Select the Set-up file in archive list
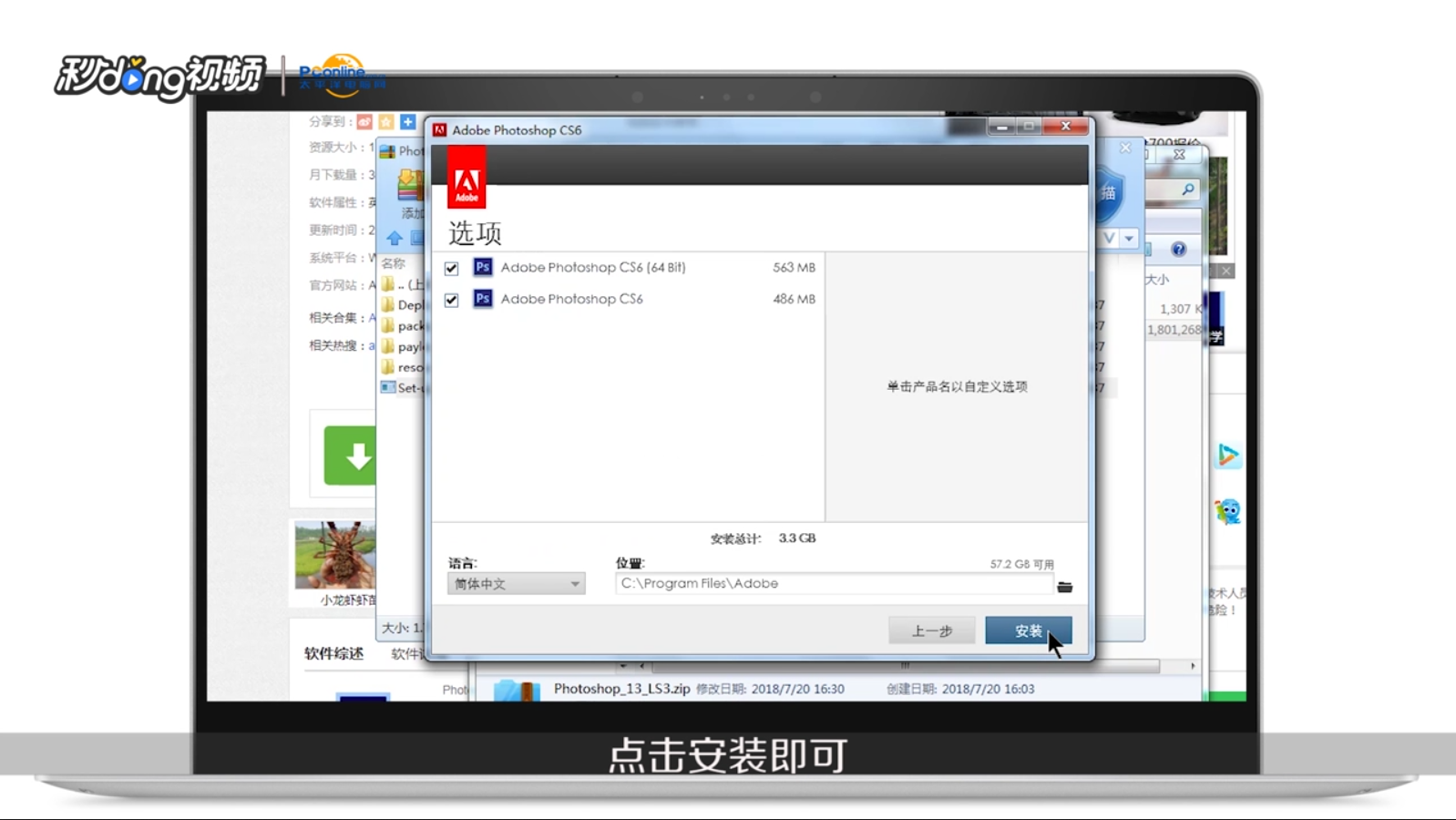Viewport: 1456px width, 820px height. click(x=402, y=387)
